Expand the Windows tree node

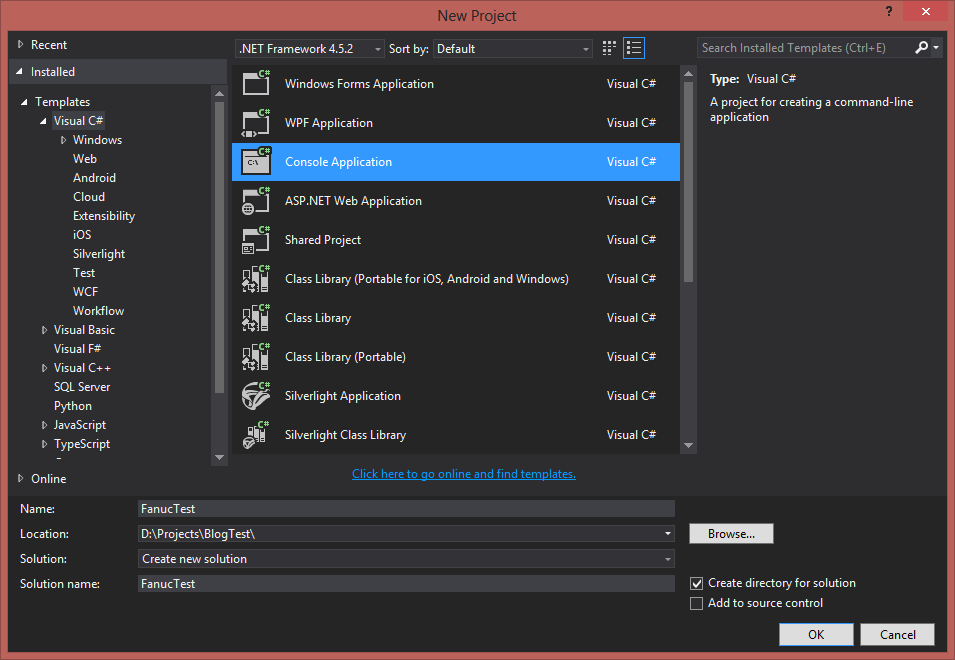tap(63, 140)
